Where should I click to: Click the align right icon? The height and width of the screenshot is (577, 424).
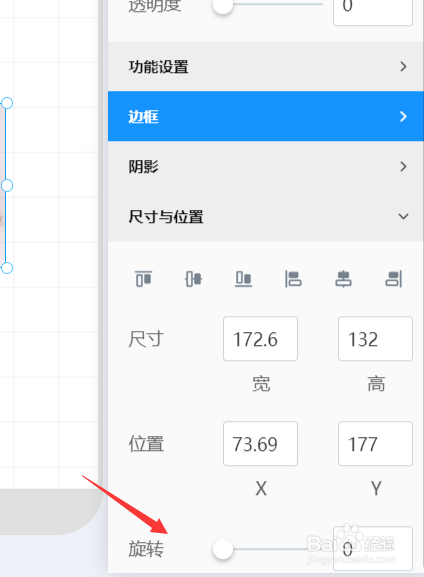pyautogui.click(x=393, y=279)
